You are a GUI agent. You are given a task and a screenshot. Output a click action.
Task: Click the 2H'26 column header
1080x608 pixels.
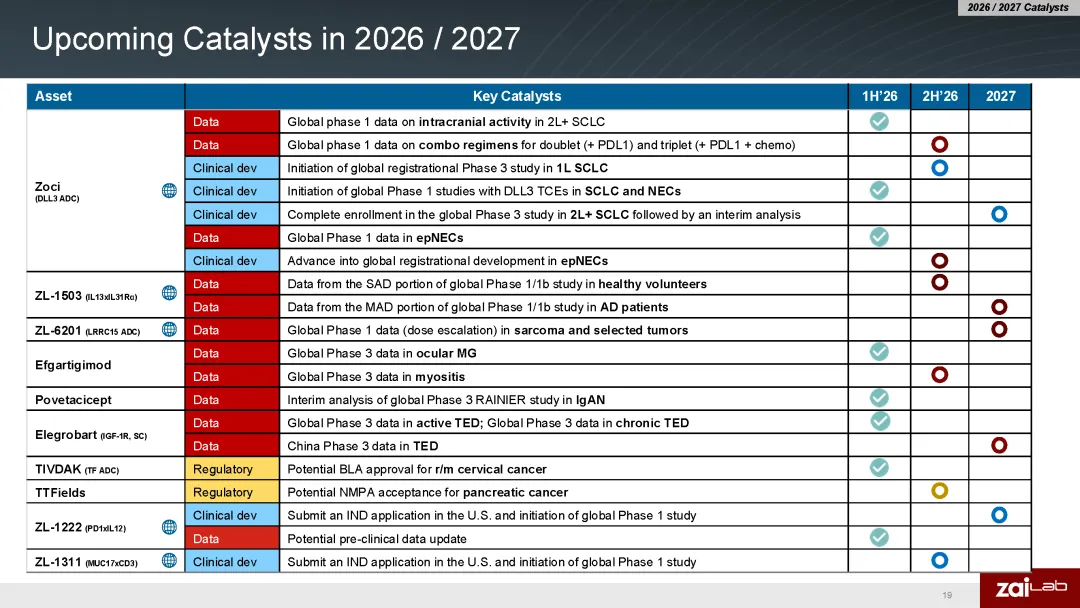point(939,96)
